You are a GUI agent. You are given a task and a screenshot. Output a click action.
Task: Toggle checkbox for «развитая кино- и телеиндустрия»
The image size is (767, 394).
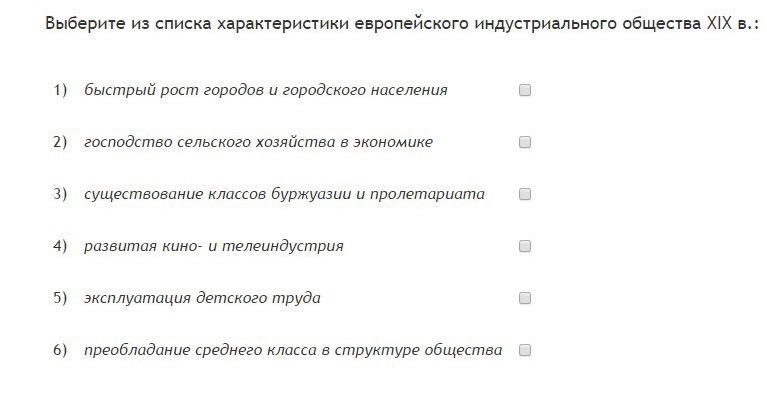pyautogui.click(x=525, y=246)
